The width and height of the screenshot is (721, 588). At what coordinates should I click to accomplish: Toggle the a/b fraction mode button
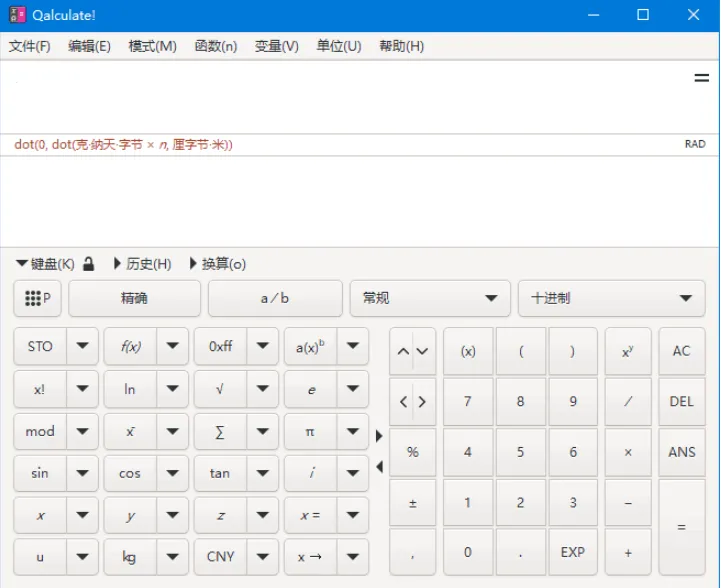click(x=275, y=298)
